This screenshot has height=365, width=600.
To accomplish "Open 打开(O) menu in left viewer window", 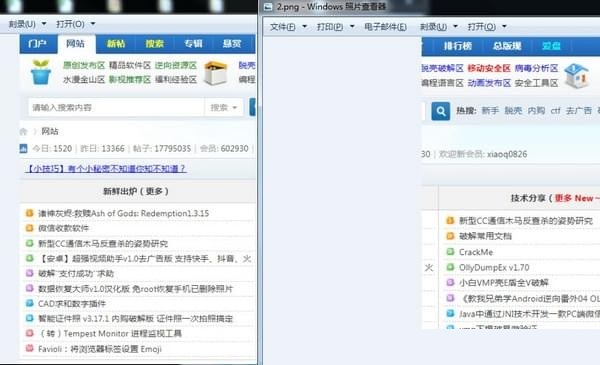I will tap(75, 24).
